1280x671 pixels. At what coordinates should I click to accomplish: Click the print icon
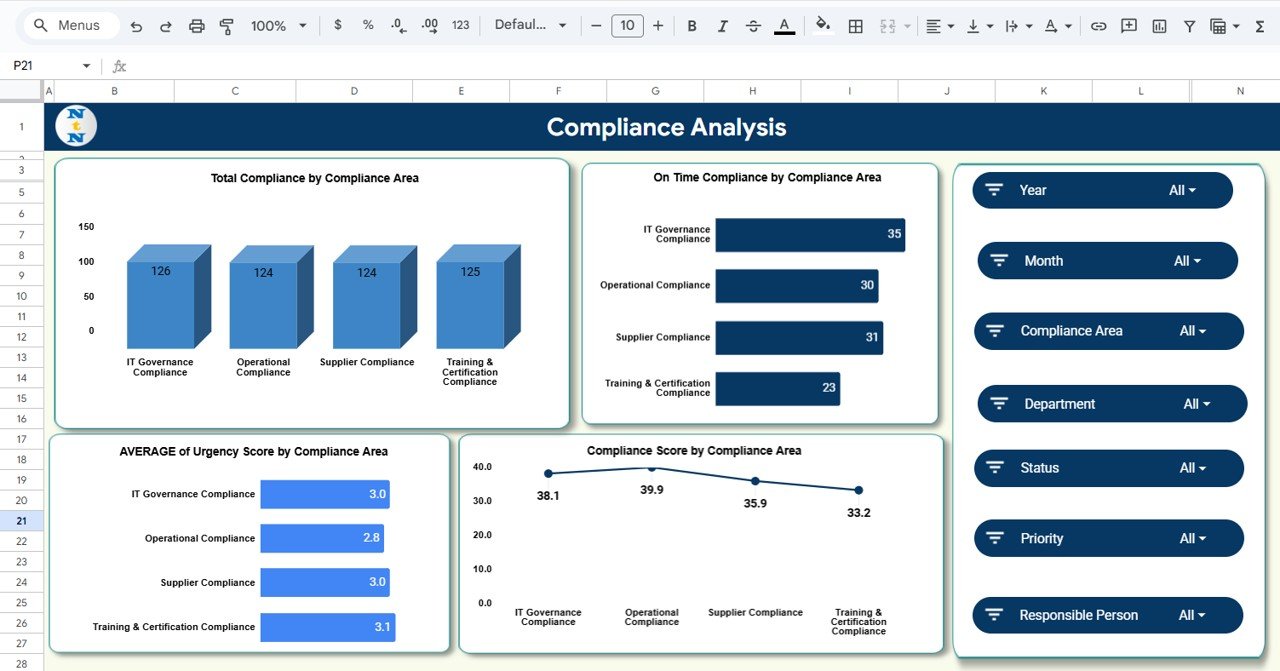tap(196, 26)
